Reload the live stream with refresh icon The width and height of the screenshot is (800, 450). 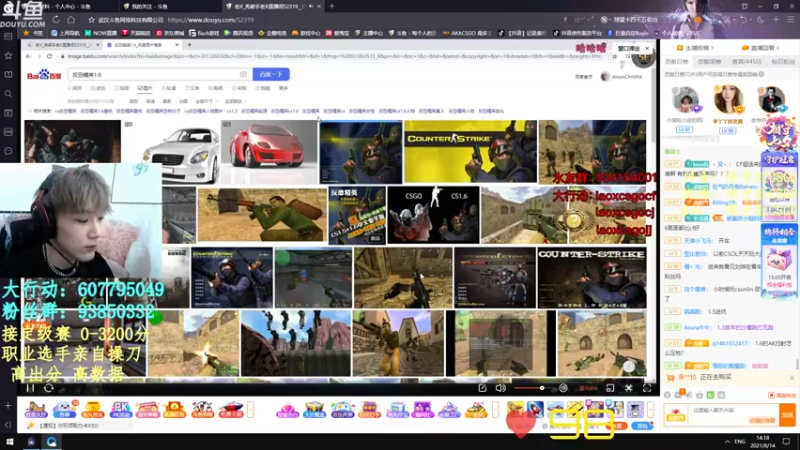[x=48, y=388]
